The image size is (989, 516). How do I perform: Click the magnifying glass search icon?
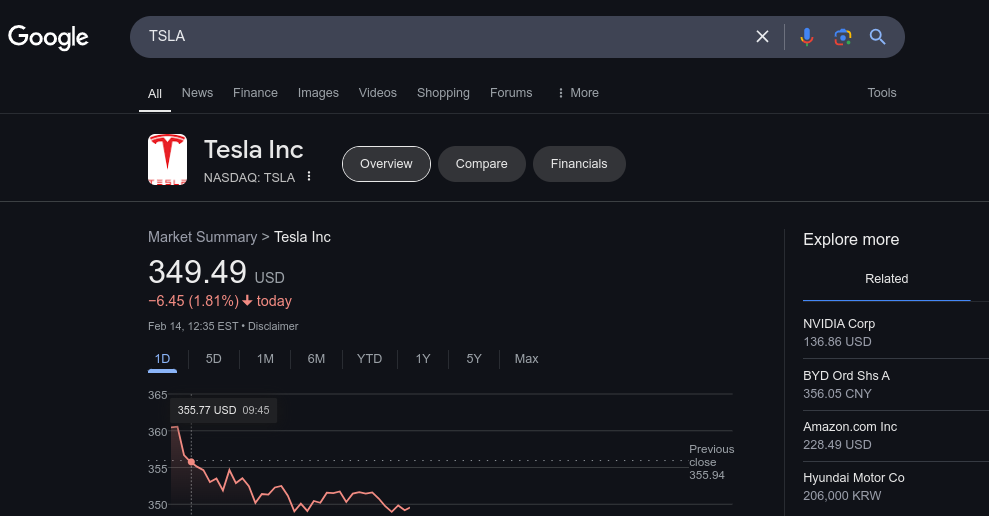tap(877, 37)
